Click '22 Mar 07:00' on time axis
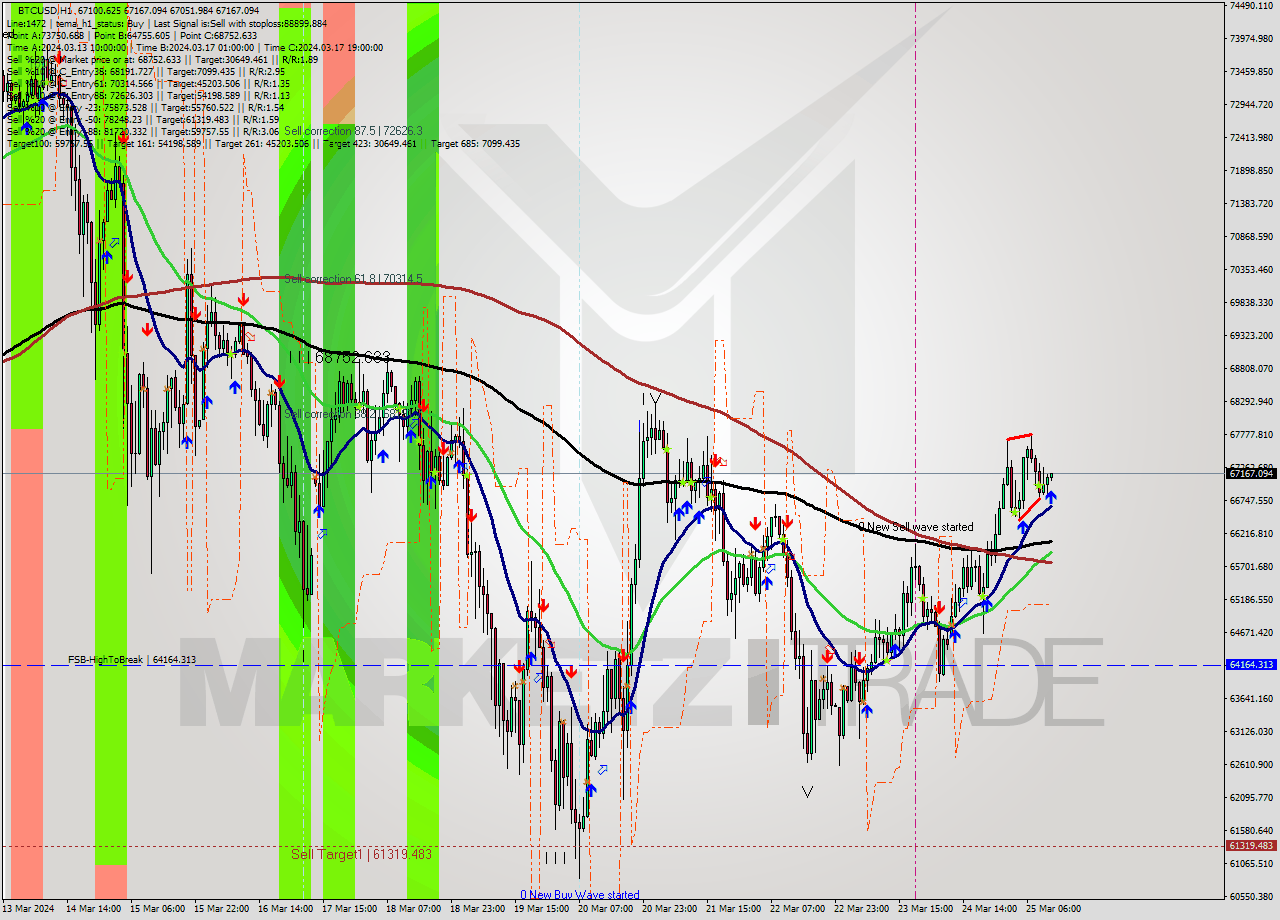 [x=797, y=910]
